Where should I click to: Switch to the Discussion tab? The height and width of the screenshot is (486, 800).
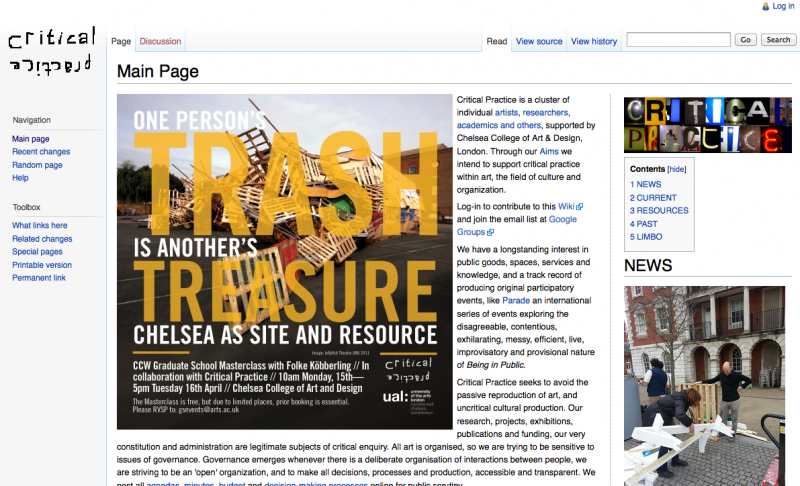click(x=160, y=41)
